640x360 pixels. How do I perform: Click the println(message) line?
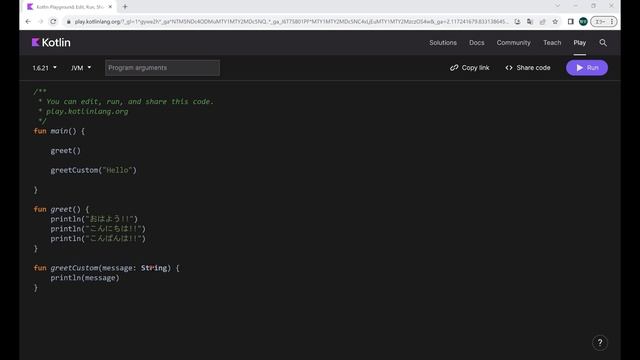[85, 278]
